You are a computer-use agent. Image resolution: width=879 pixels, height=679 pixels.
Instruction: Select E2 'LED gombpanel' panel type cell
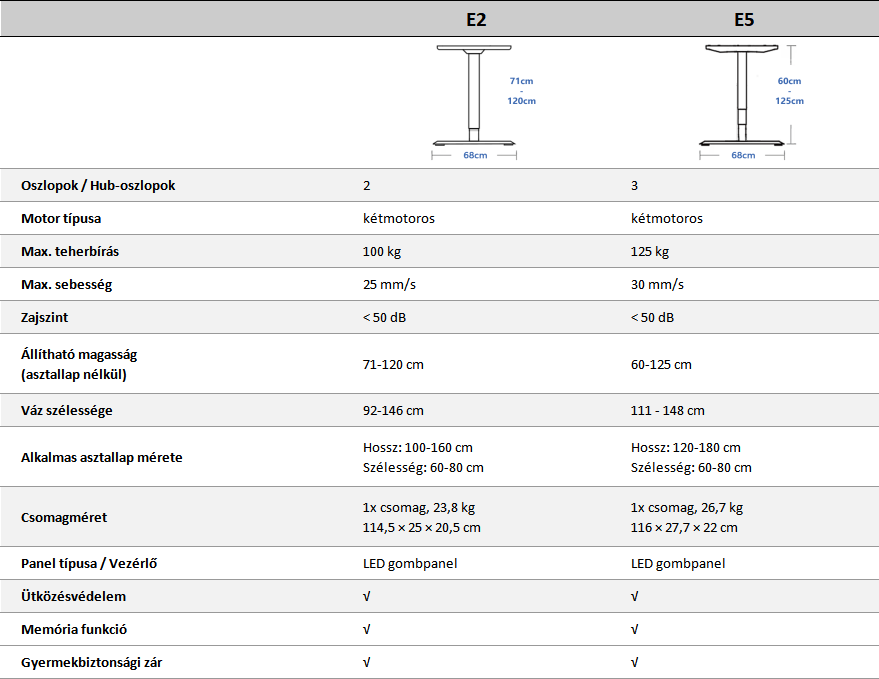(410, 564)
